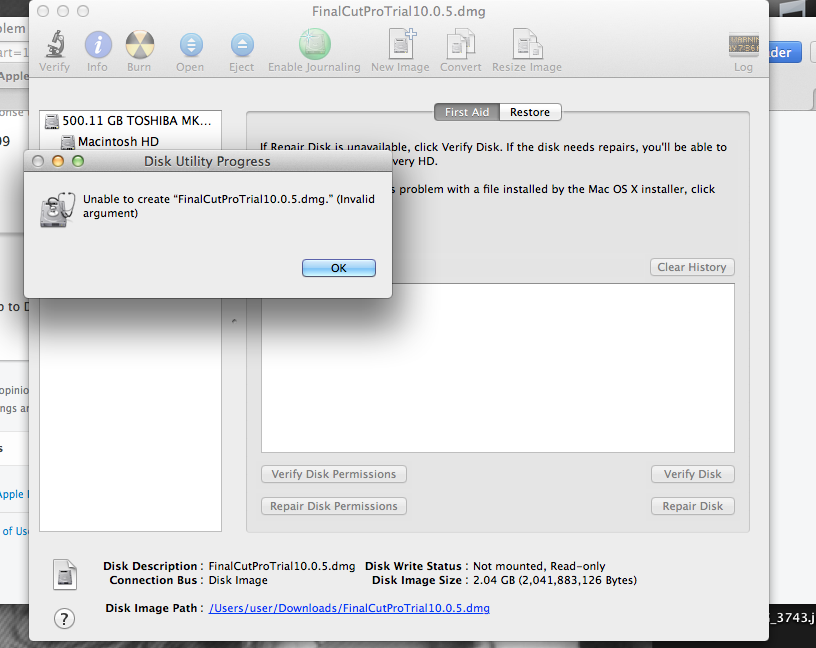This screenshot has width=816, height=648.
Task: Click the 'Disk Image' connection bus value
Action: pyautogui.click(x=238, y=580)
